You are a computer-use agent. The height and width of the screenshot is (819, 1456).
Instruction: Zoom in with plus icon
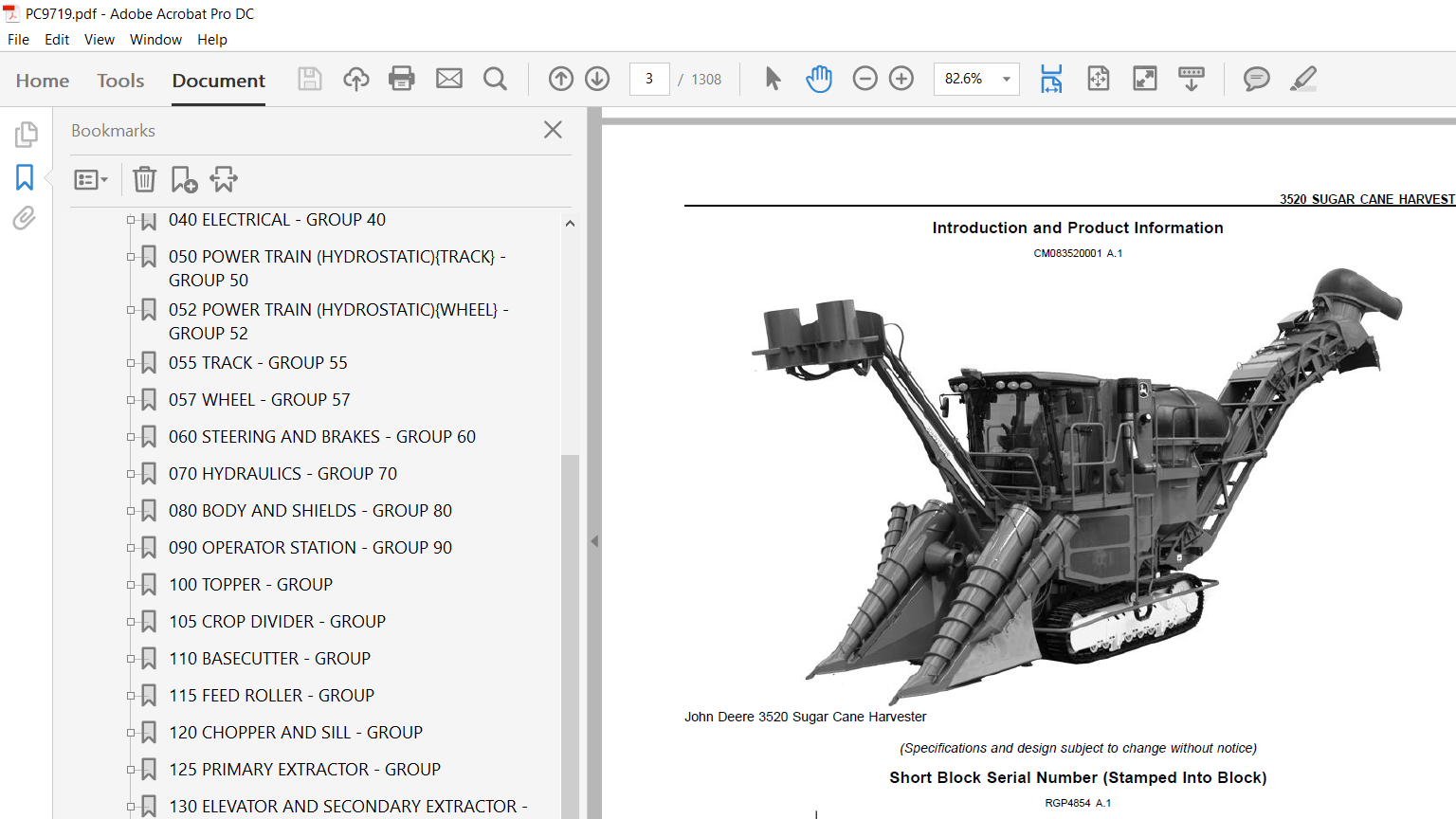click(x=901, y=79)
